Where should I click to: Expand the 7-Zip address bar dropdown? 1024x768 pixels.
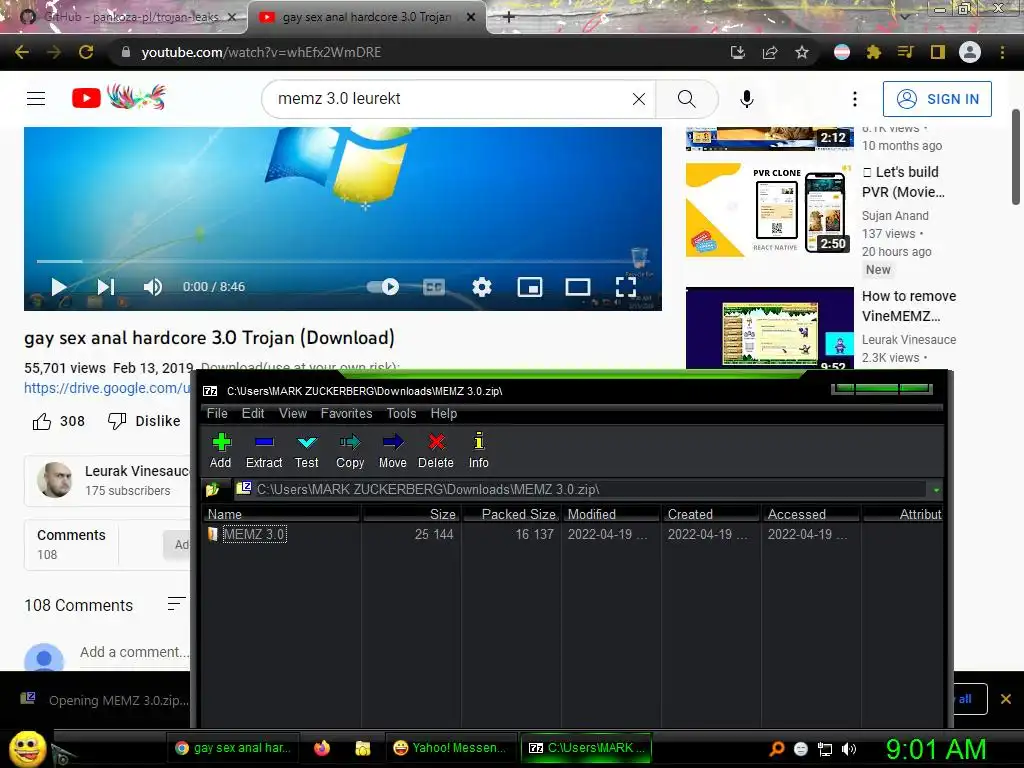pos(936,489)
